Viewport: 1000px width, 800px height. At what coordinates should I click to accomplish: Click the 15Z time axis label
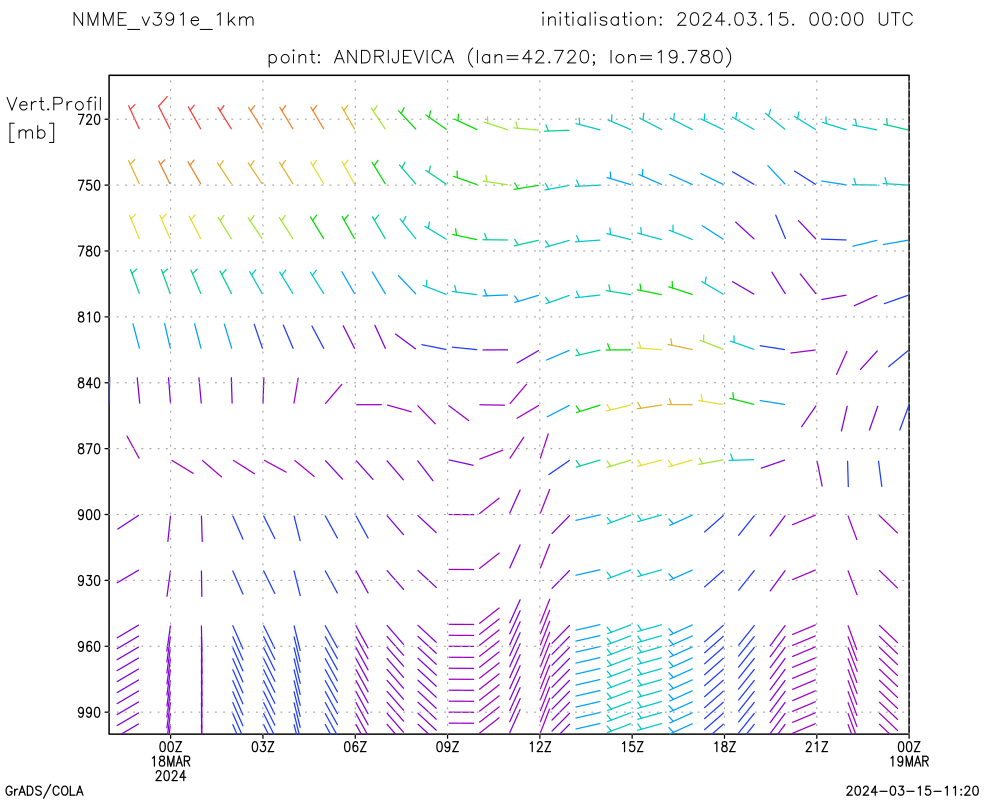point(632,747)
